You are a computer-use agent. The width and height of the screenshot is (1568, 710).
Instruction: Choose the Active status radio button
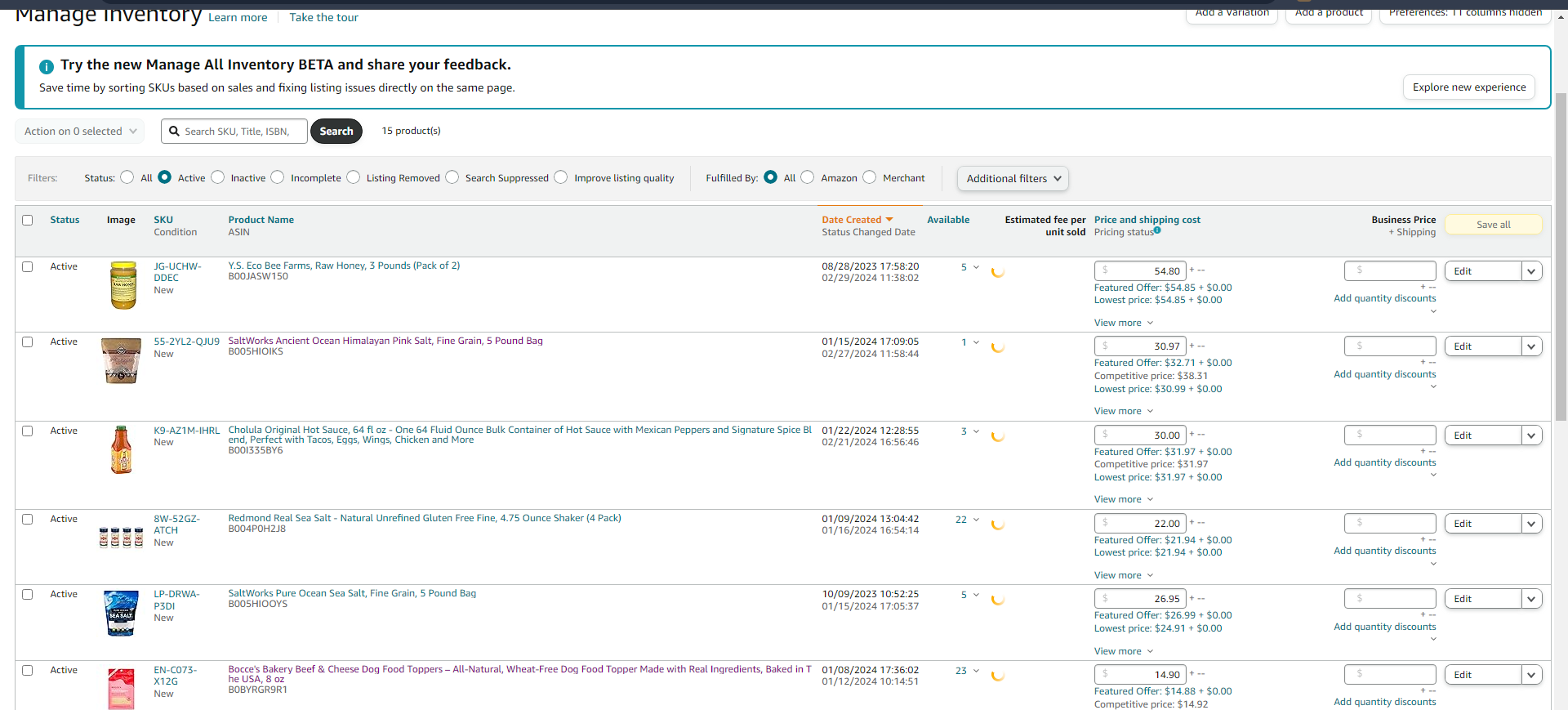(x=164, y=177)
